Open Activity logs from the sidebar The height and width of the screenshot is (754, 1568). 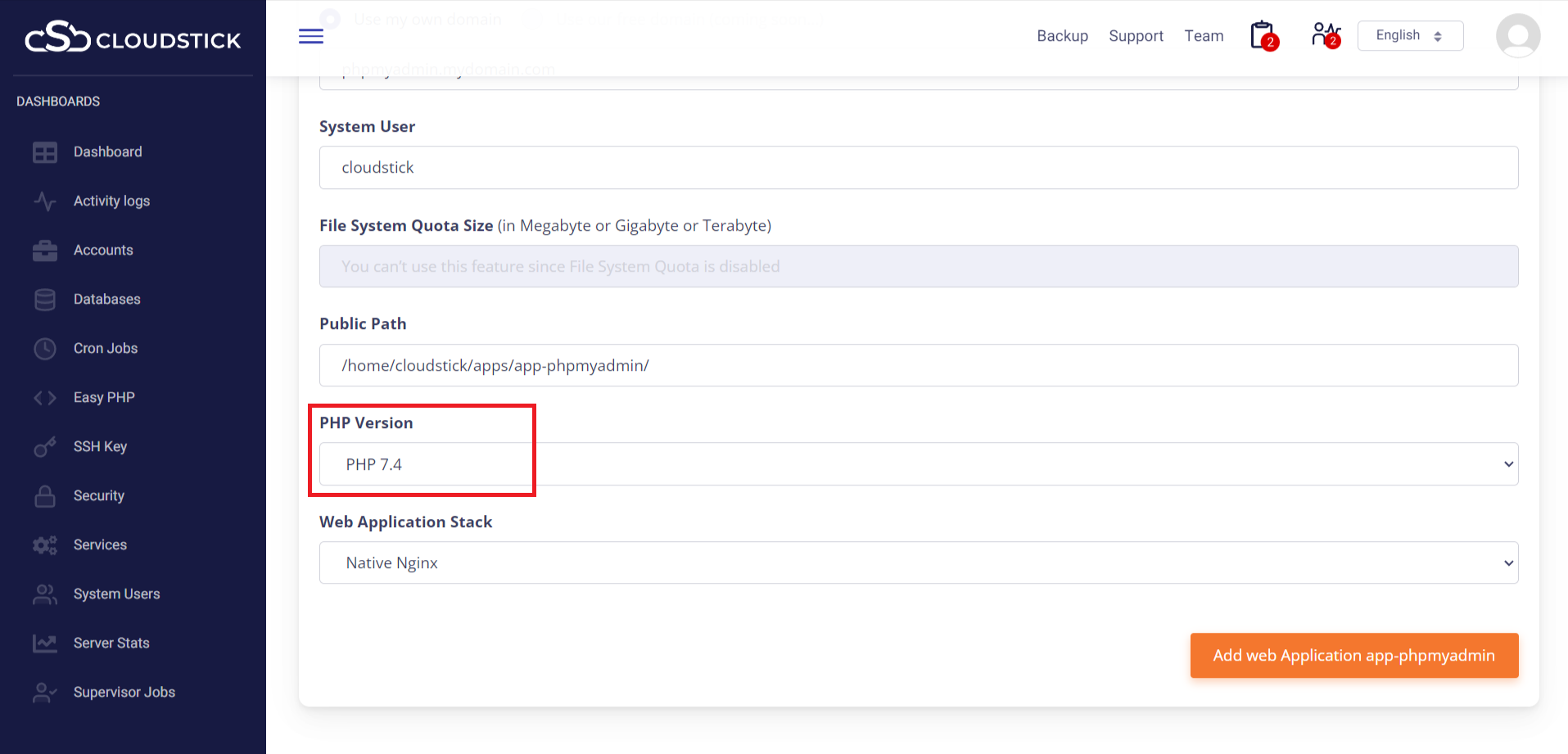tap(111, 201)
